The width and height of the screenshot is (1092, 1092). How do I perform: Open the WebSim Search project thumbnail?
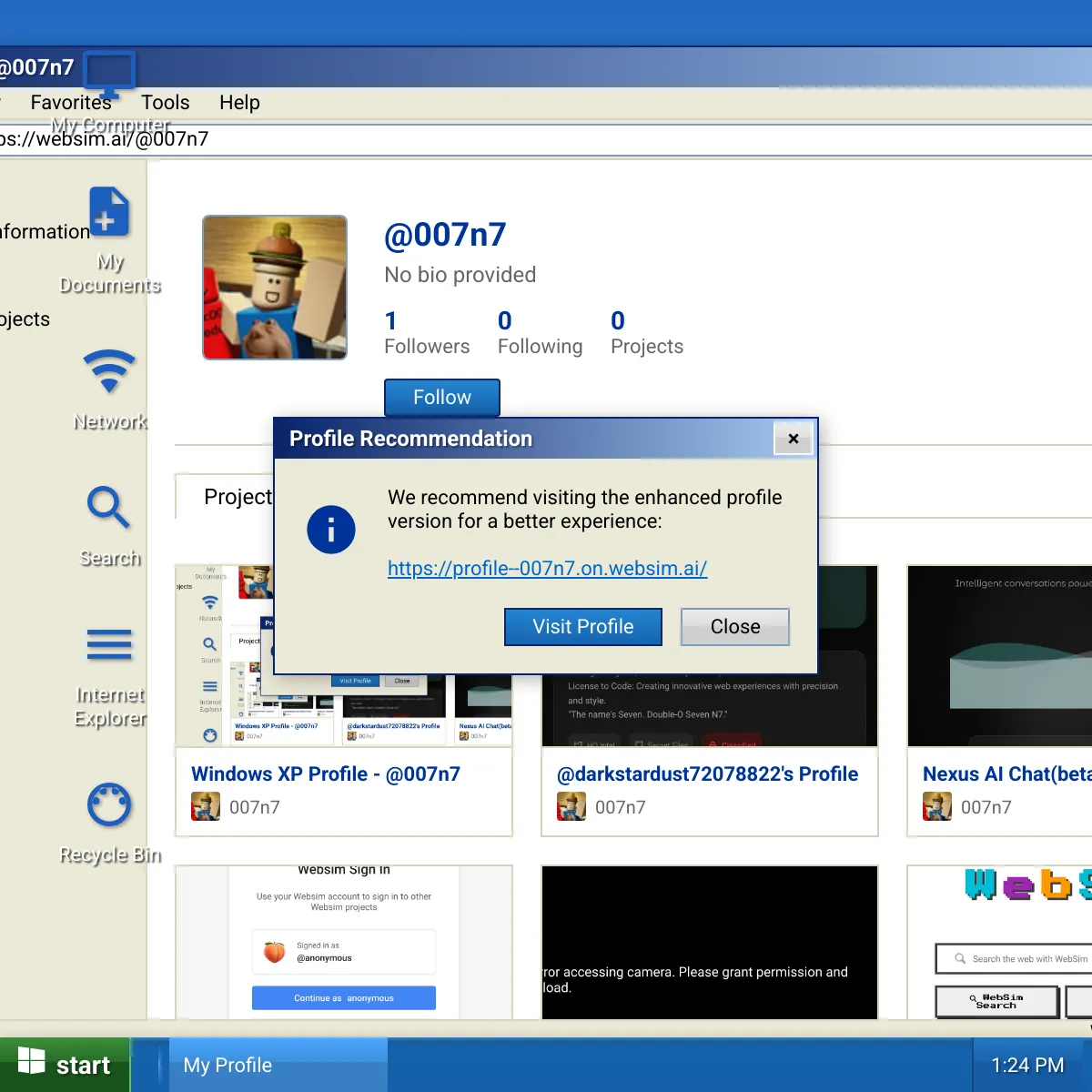pyautogui.click(x=1000, y=943)
